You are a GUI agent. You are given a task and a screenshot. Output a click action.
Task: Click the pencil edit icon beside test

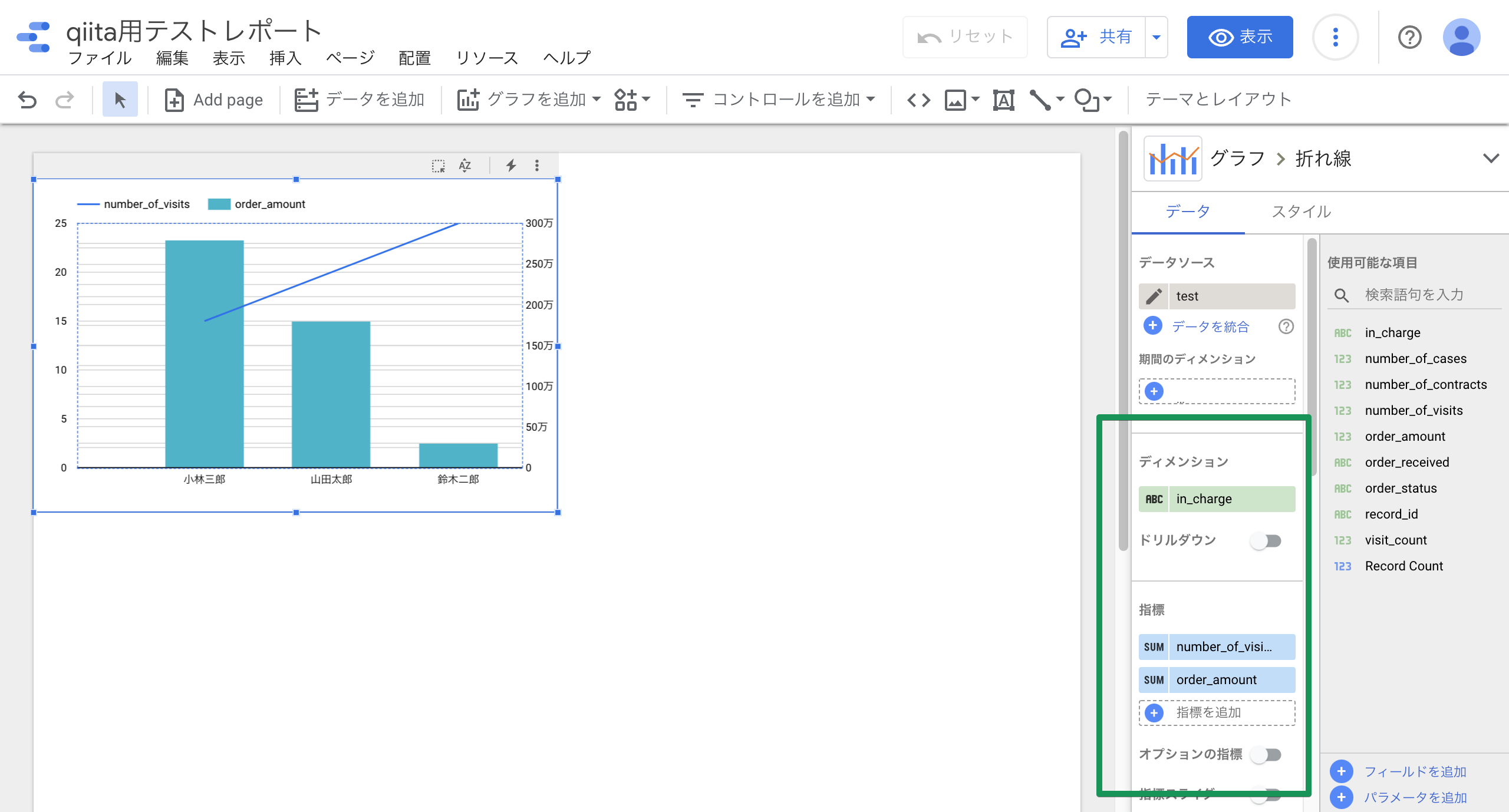click(1154, 296)
